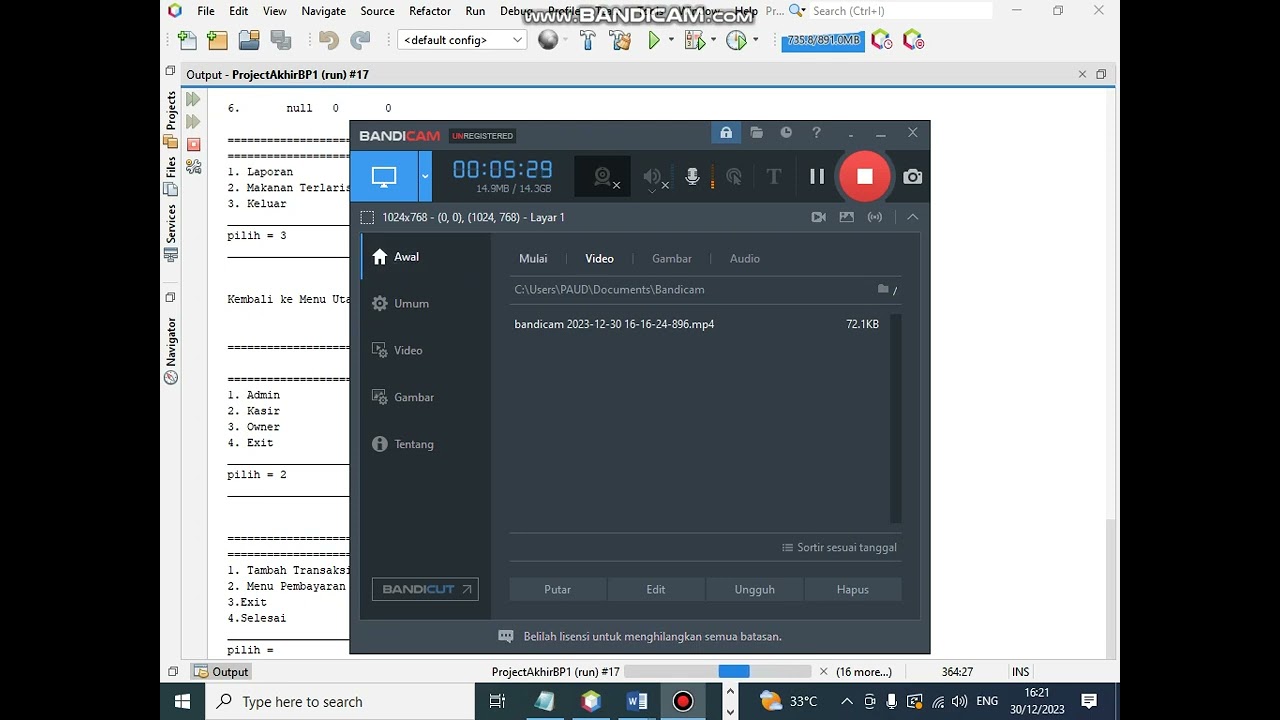Select the Bandicam screen recording mode button
This screenshot has height=720, width=1280.
coord(384,177)
